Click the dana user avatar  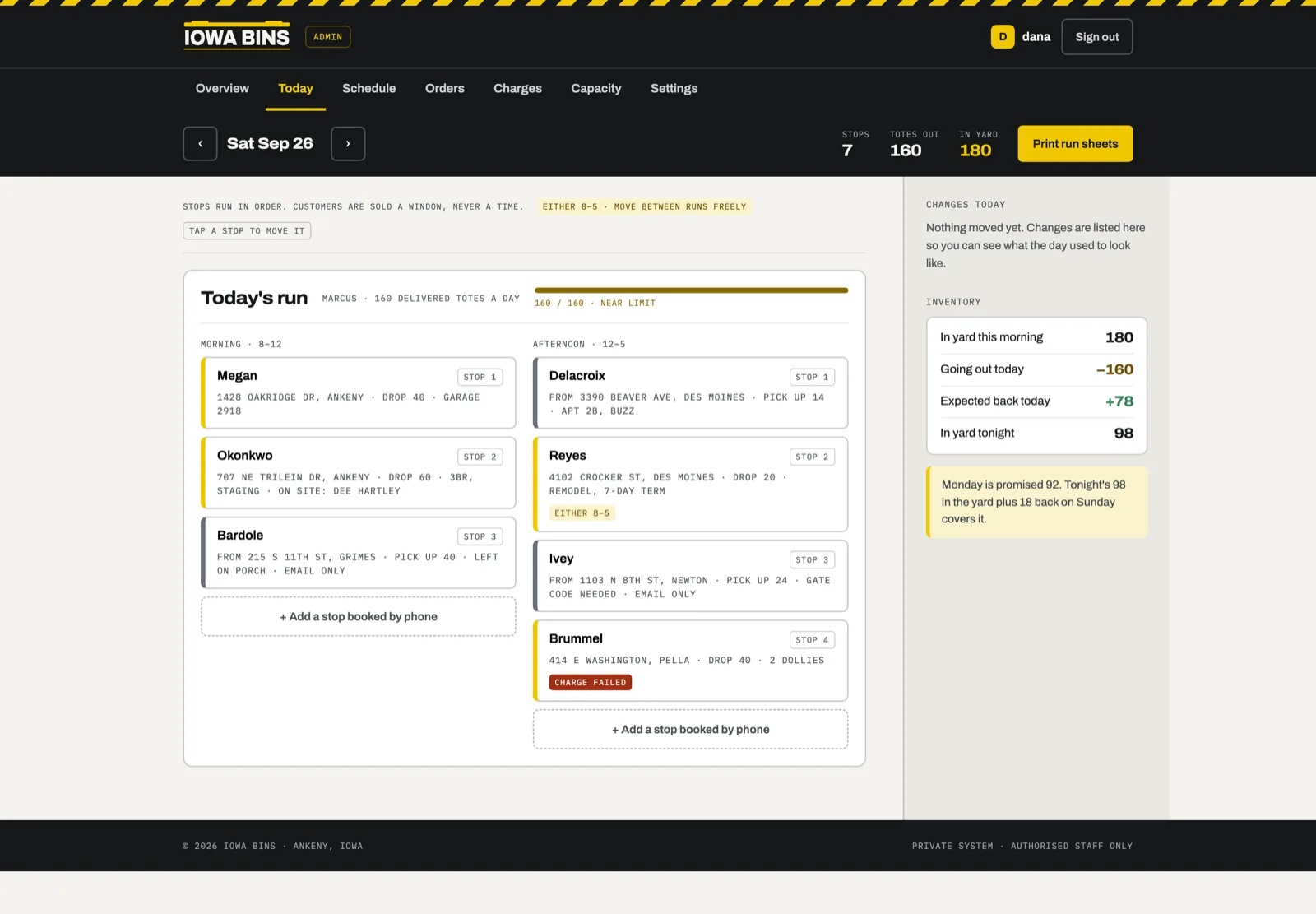(1003, 37)
